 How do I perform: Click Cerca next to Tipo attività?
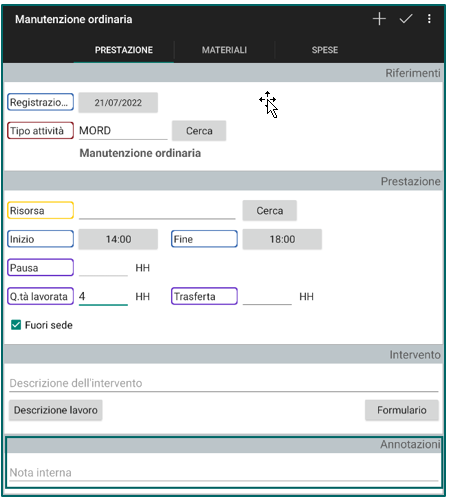pos(199,131)
